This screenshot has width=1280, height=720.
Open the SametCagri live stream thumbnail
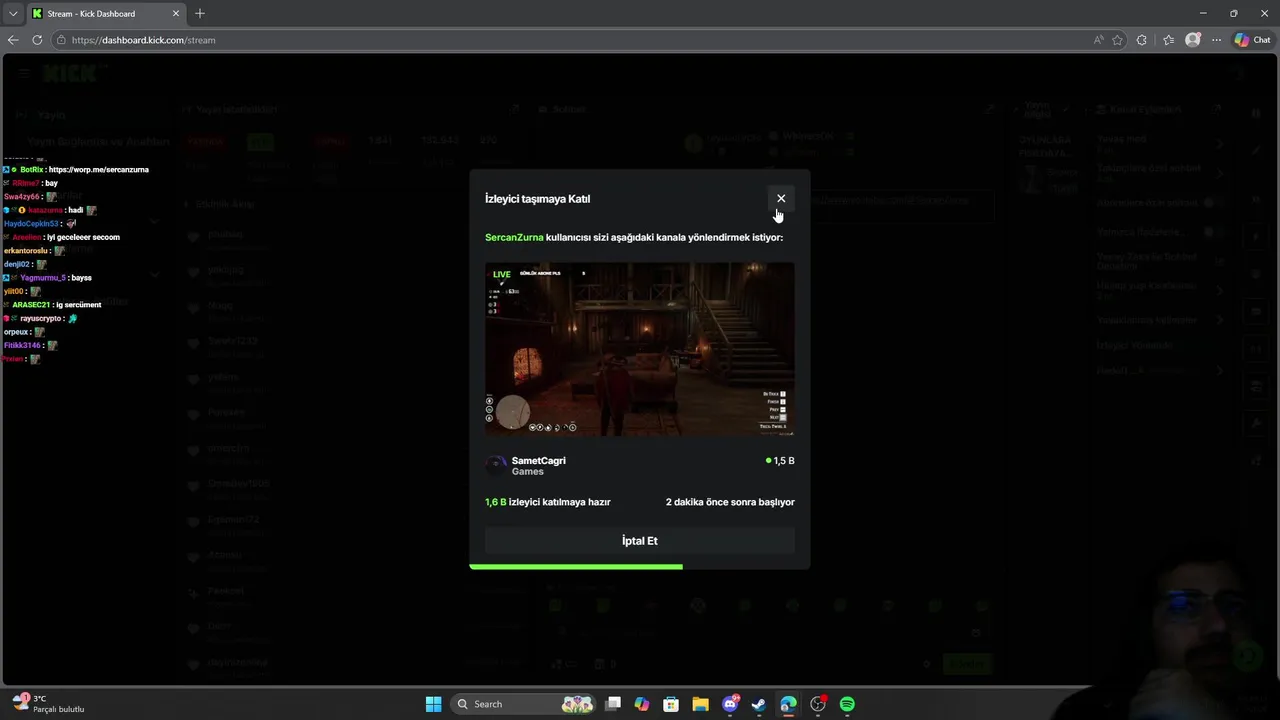[x=640, y=349]
